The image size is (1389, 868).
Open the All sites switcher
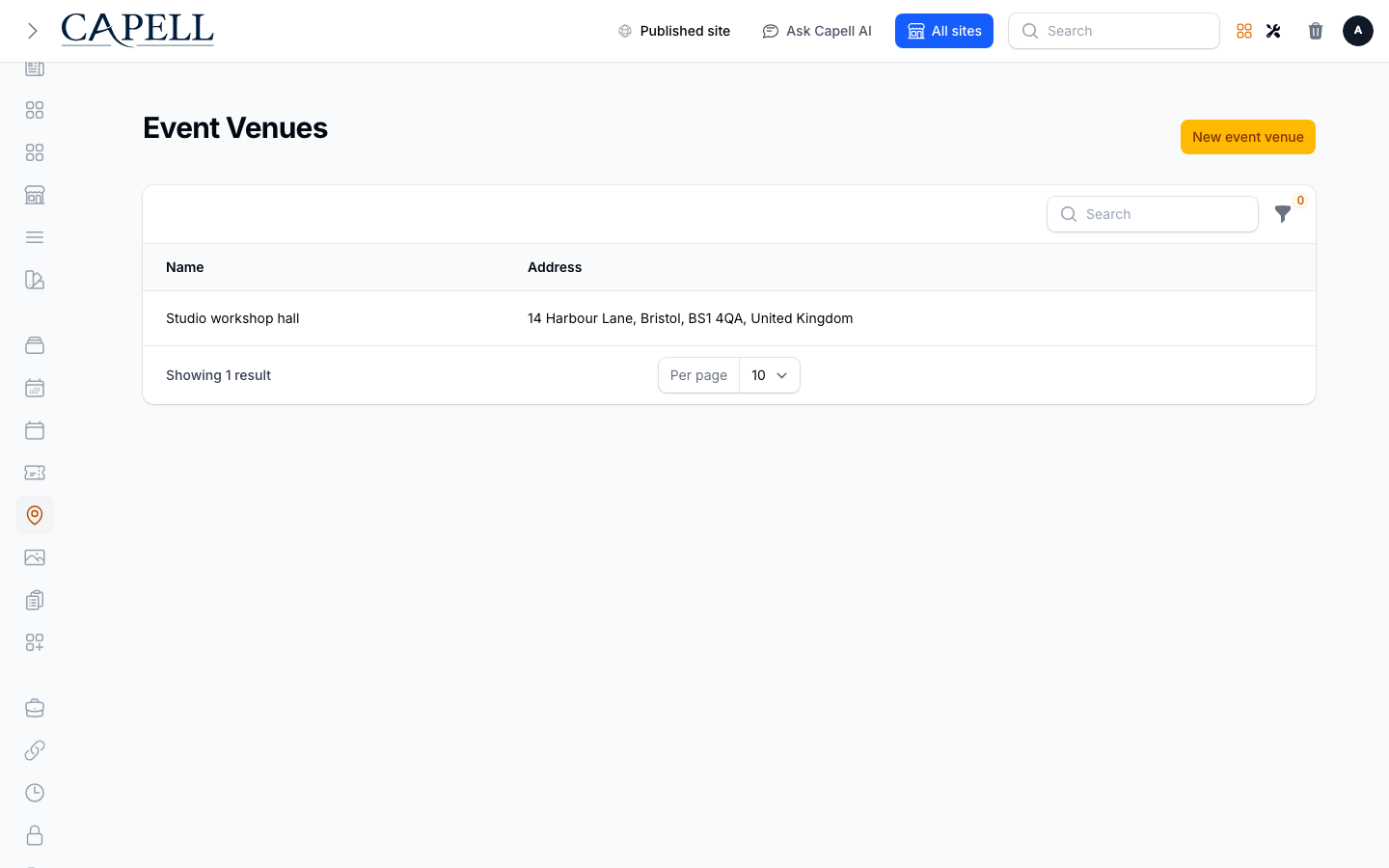(x=944, y=31)
